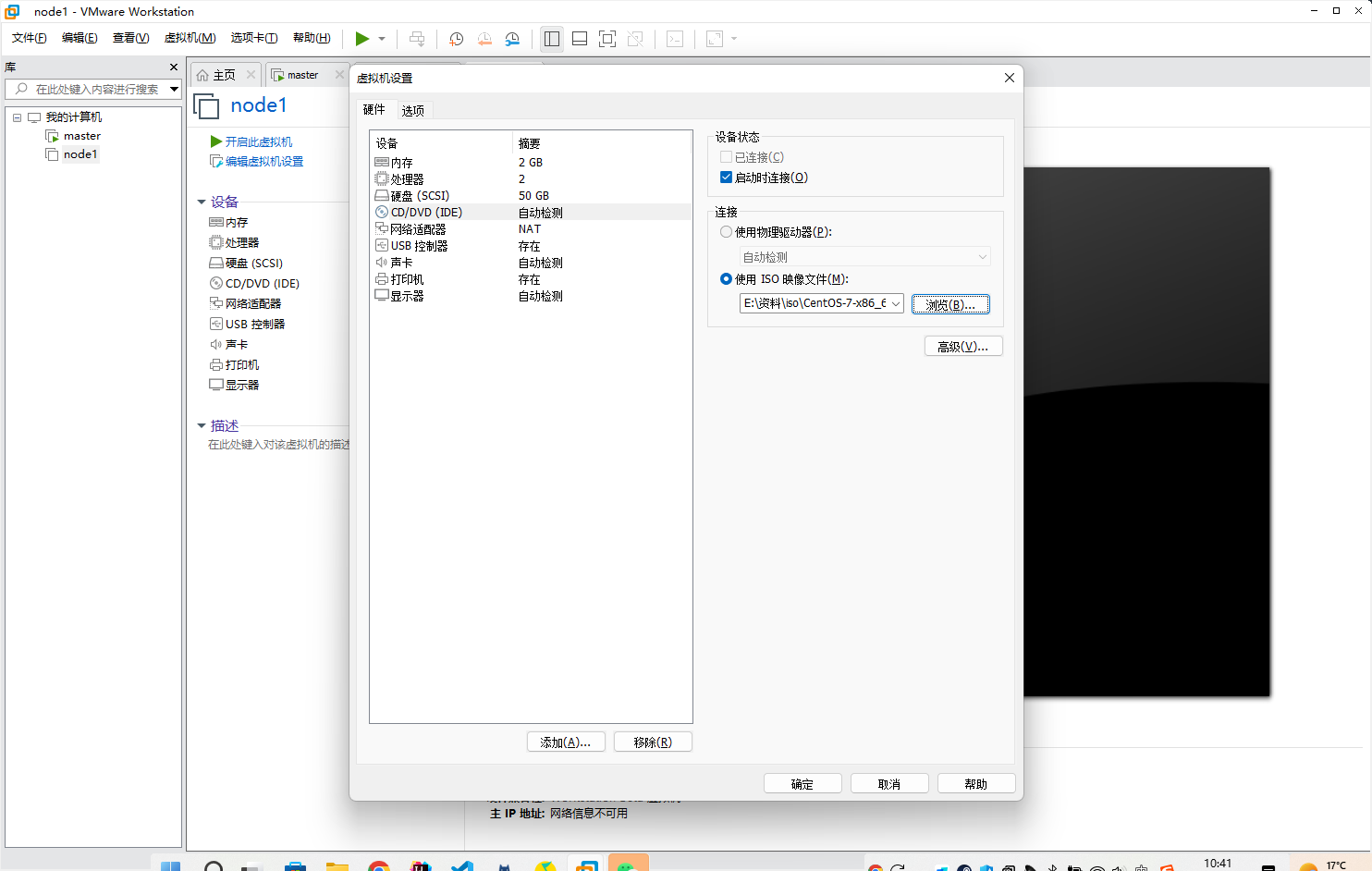Click the 浏览(B)... button

tap(950, 304)
